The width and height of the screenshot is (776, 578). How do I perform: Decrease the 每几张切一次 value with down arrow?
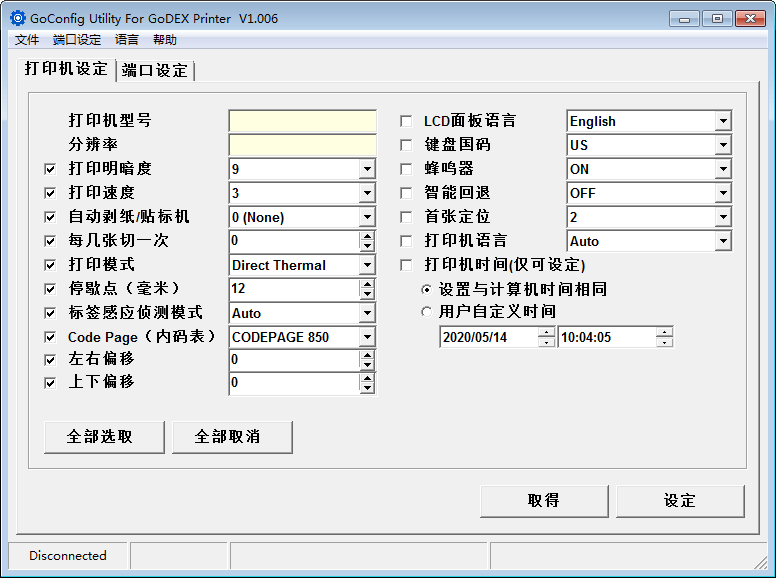[367, 246]
